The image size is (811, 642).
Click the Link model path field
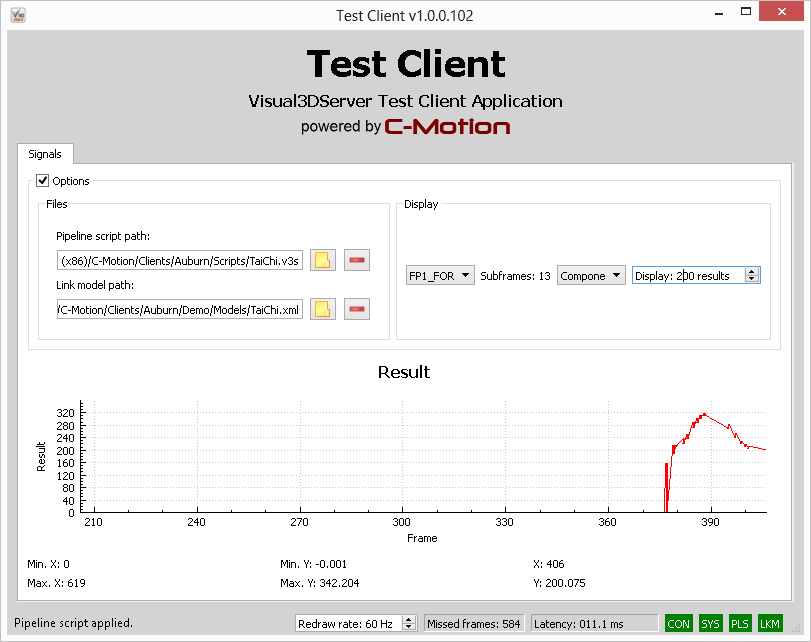point(180,309)
